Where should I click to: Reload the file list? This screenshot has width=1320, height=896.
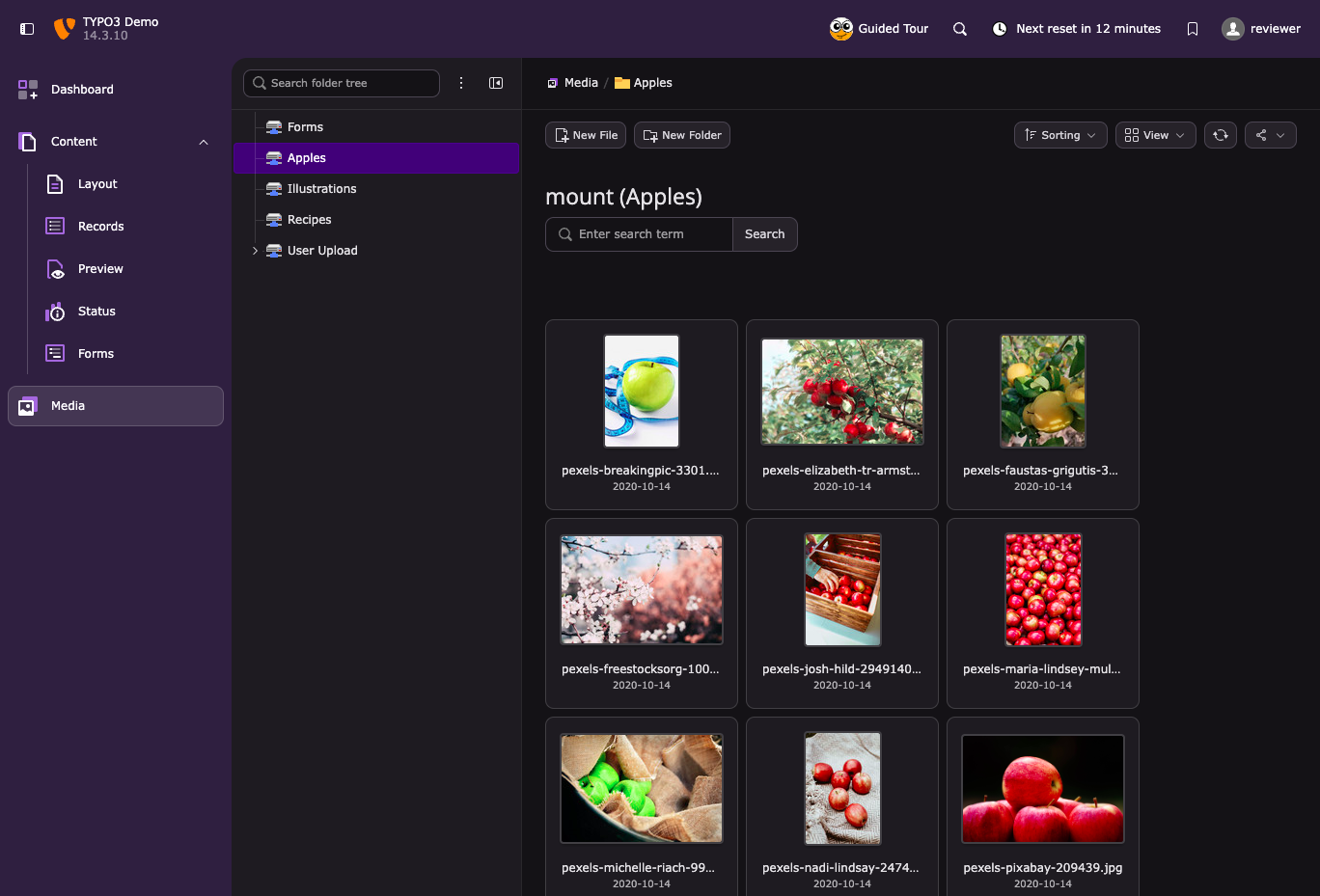click(x=1221, y=135)
